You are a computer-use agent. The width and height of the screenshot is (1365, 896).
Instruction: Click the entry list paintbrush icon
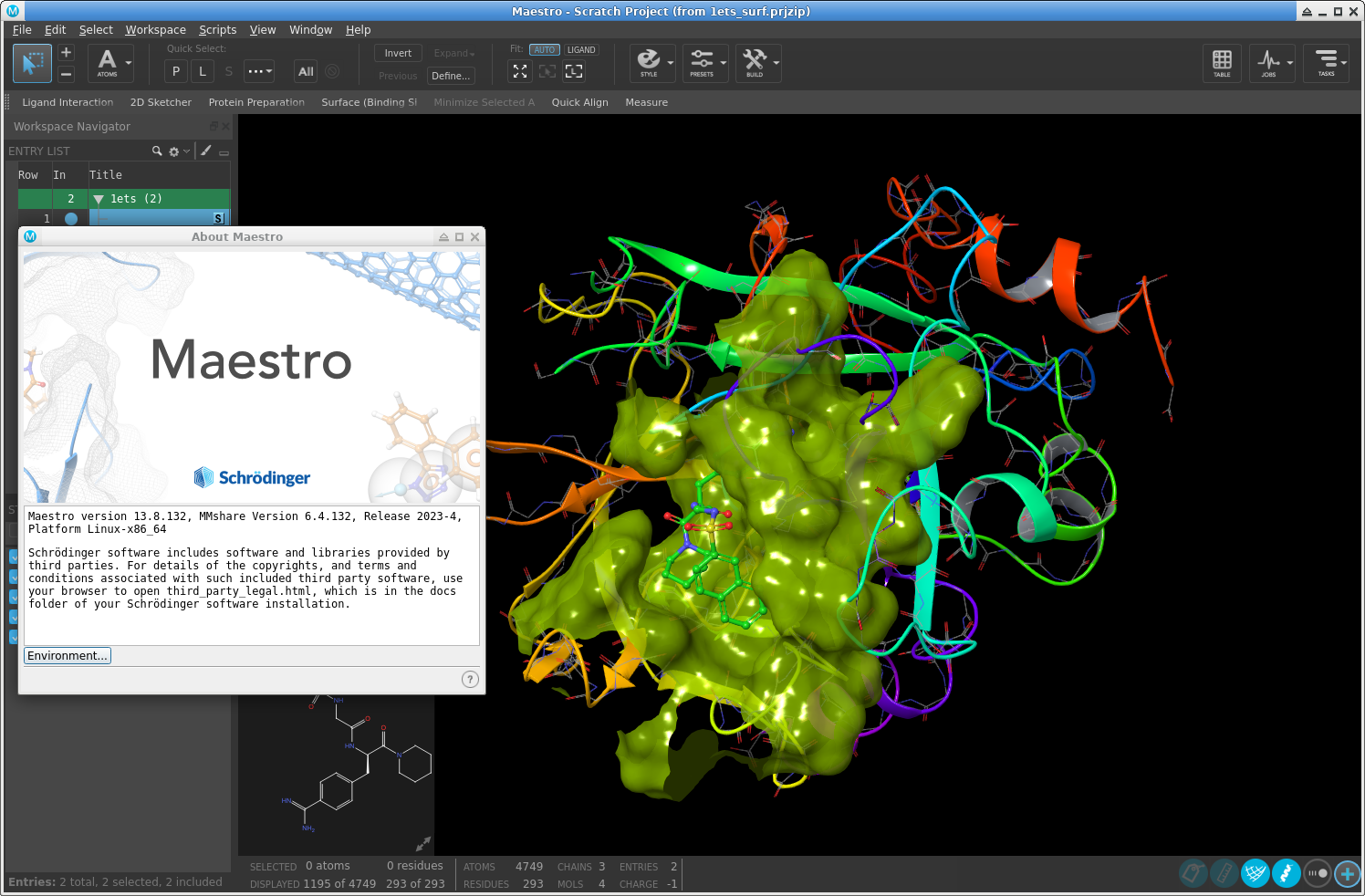206,151
